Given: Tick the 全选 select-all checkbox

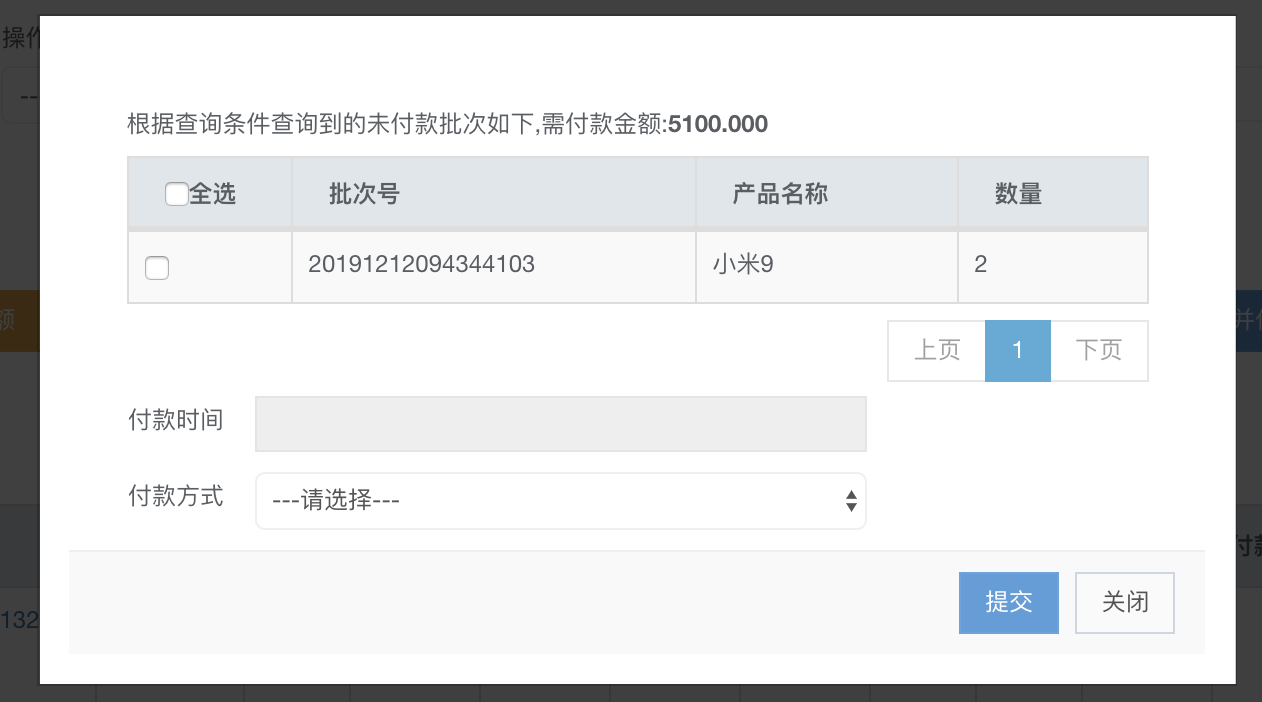Looking at the screenshot, I should [x=176, y=194].
